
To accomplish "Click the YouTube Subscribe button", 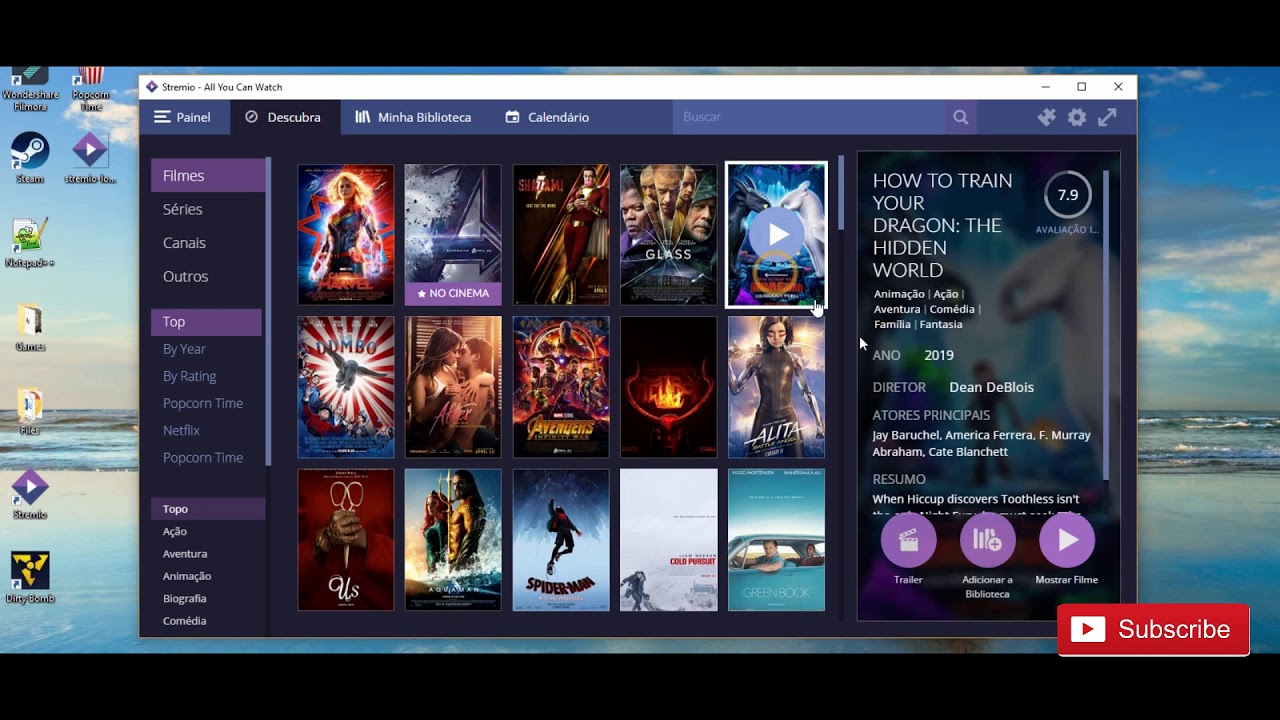I will [1153, 629].
